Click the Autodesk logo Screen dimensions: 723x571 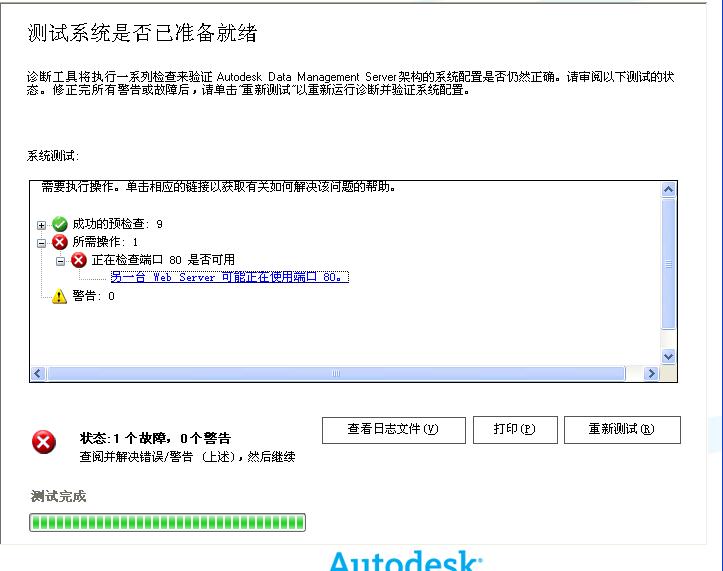[406, 560]
